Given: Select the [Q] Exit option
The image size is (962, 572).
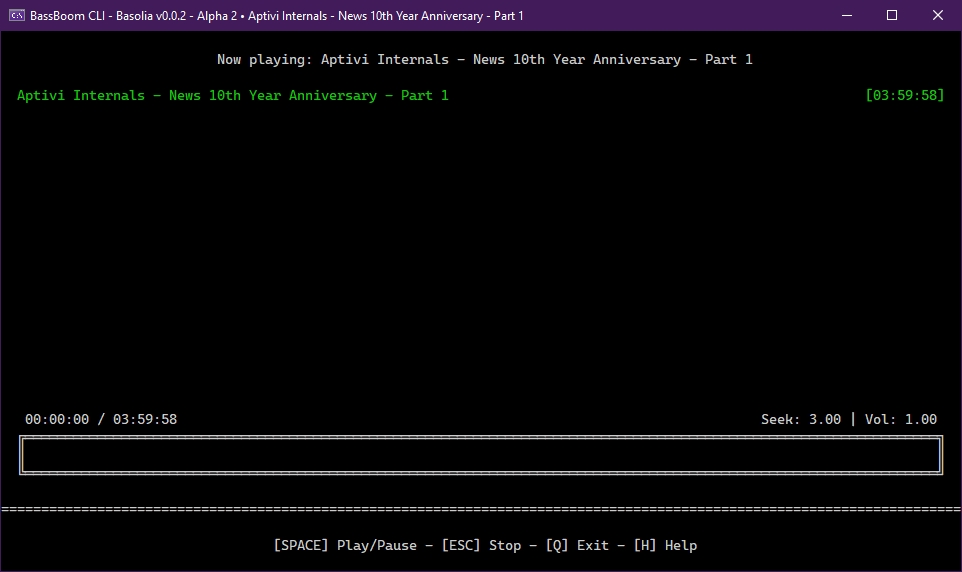Looking at the screenshot, I should coord(577,545).
